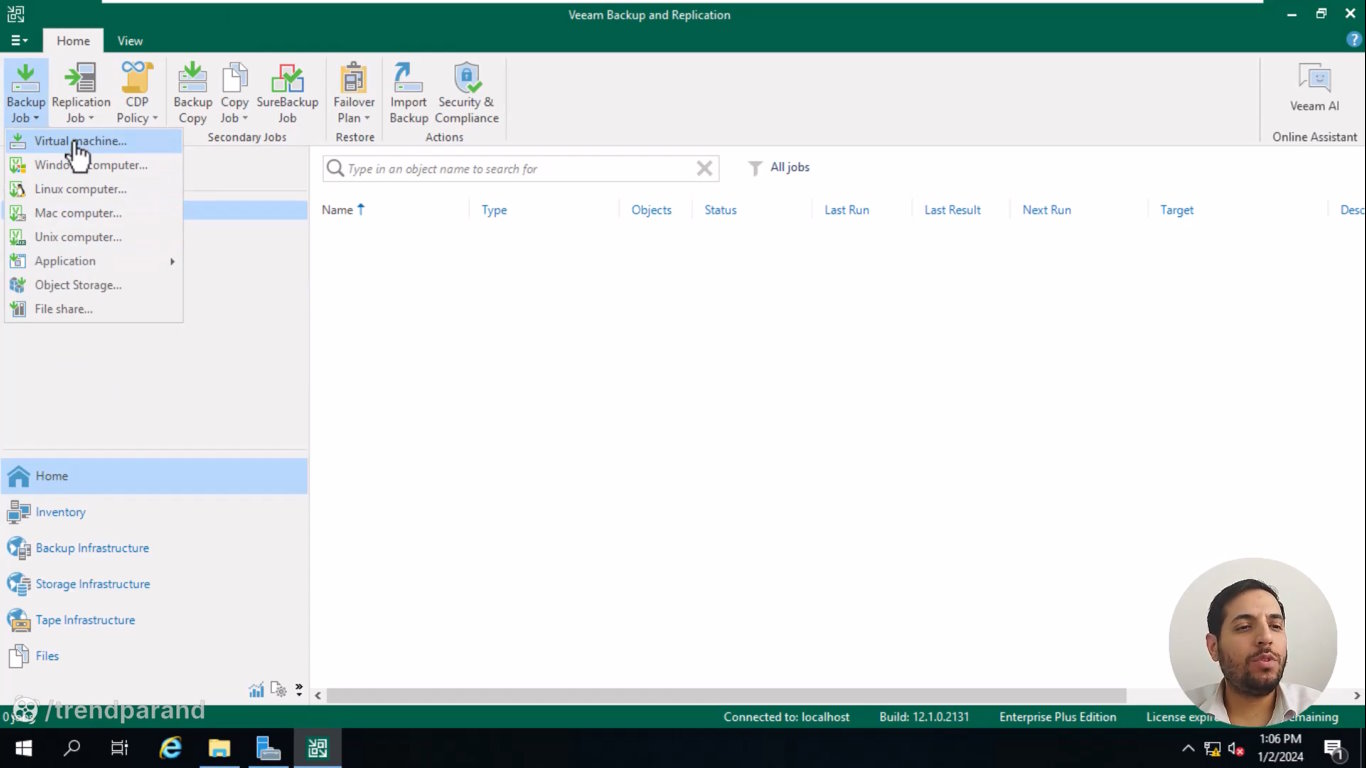
Task: Click the Copy Job ribbon icon
Action: (235, 93)
